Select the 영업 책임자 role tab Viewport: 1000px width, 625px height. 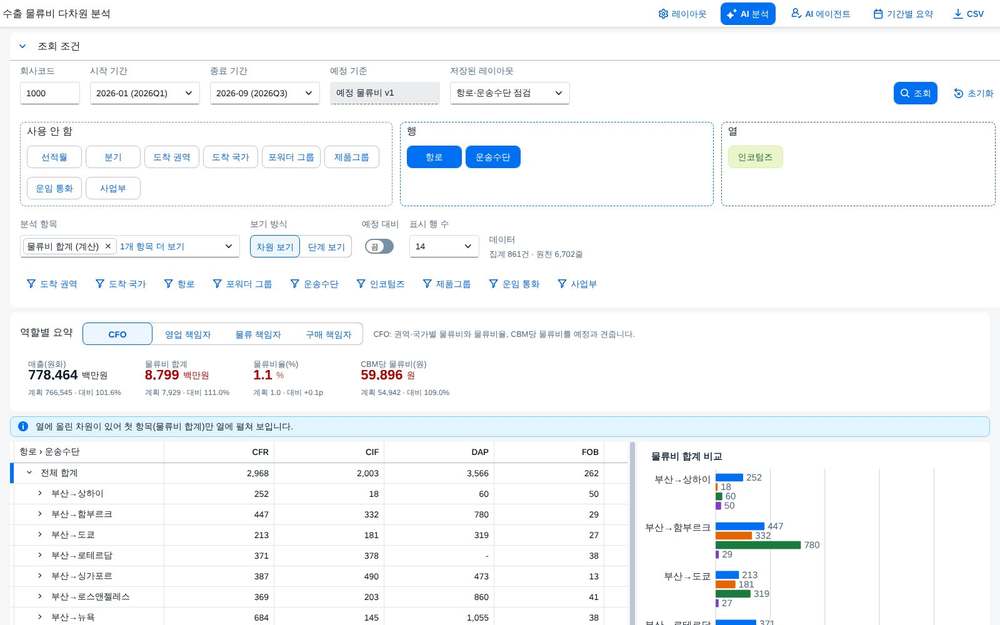(x=188, y=334)
